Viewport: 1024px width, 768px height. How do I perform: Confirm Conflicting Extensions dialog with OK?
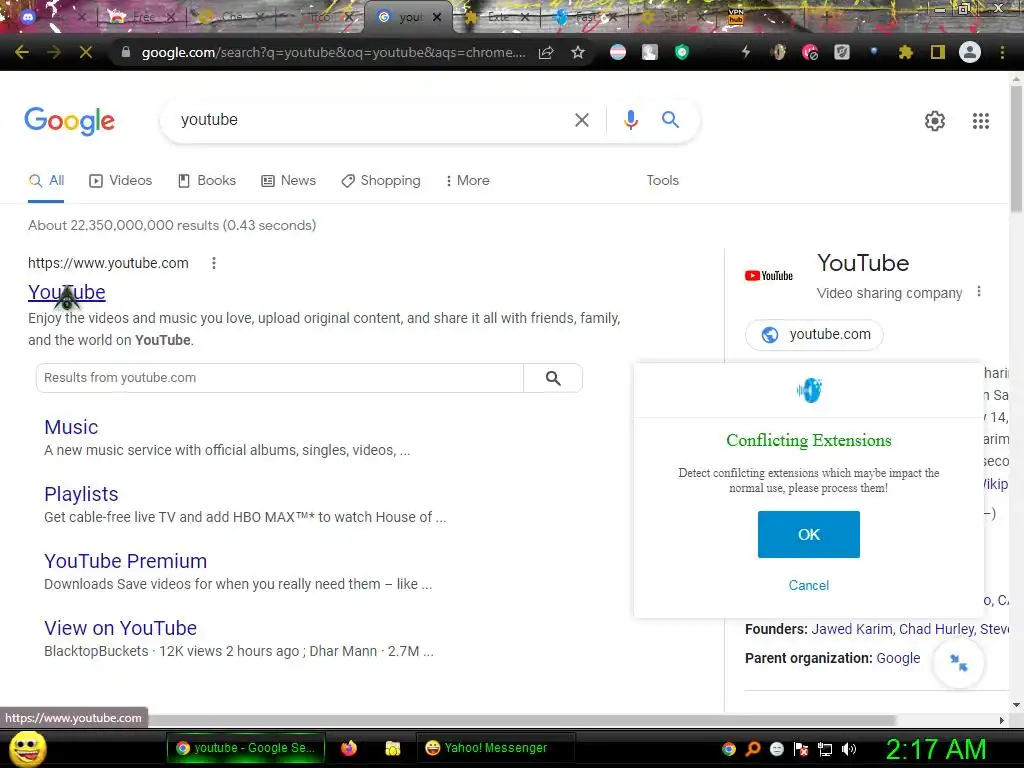coord(808,535)
